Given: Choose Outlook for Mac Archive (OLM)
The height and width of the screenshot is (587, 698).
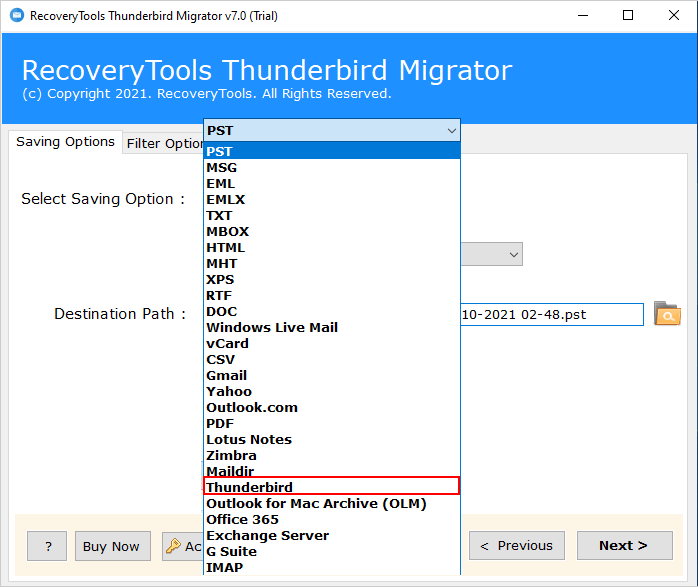Looking at the screenshot, I should [x=332, y=504].
